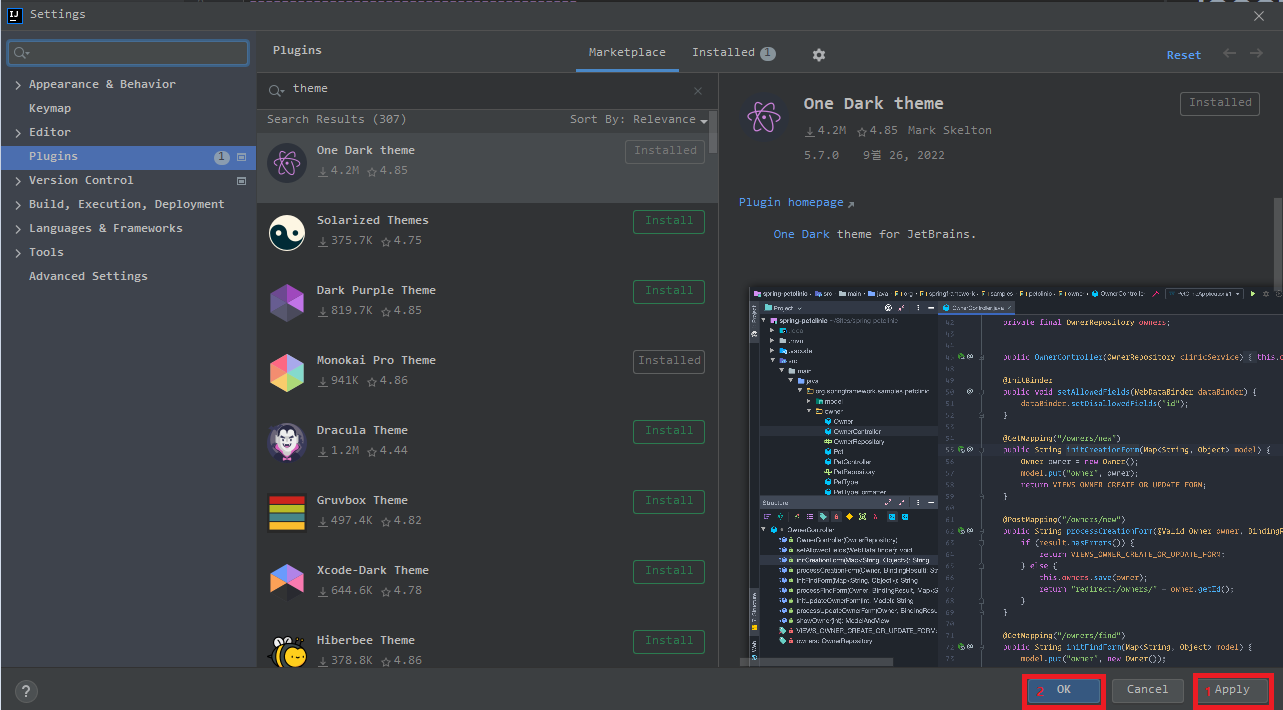Click version 5.7.0 text in plugin details
The width and height of the screenshot is (1283, 710).
click(x=821, y=156)
